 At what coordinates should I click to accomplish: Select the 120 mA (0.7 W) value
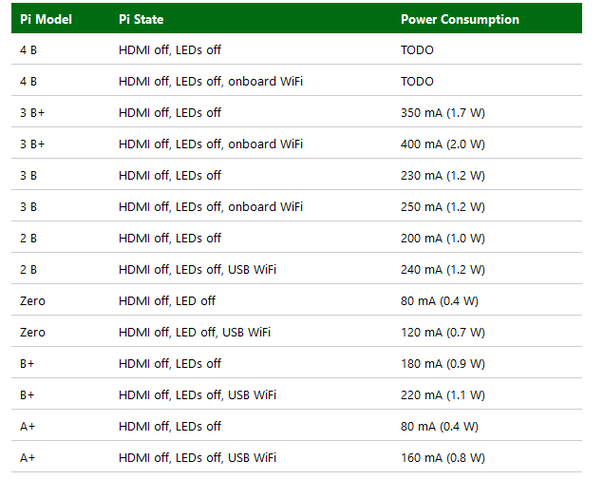click(x=443, y=332)
